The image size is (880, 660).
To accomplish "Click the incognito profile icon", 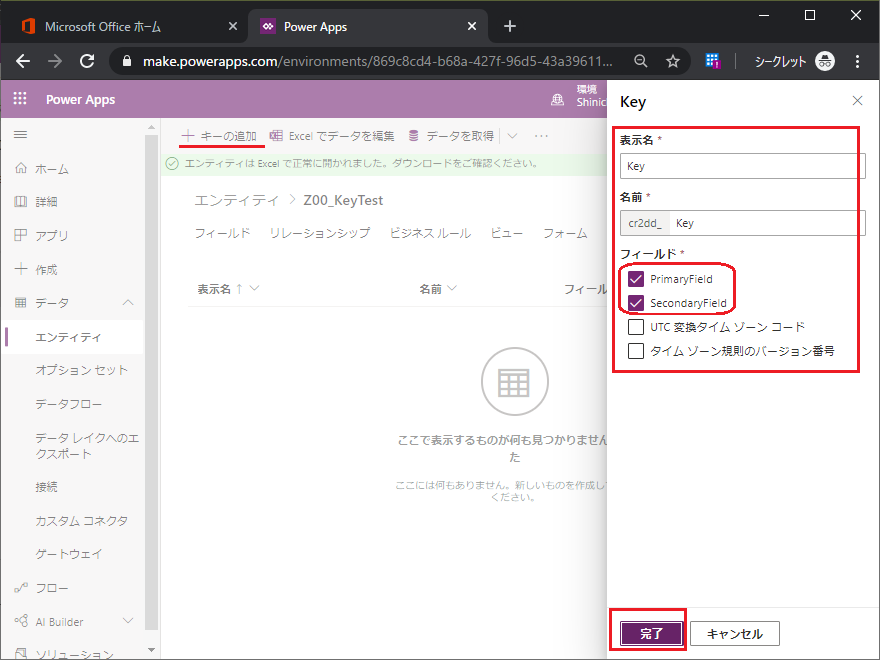I will (x=825, y=61).
